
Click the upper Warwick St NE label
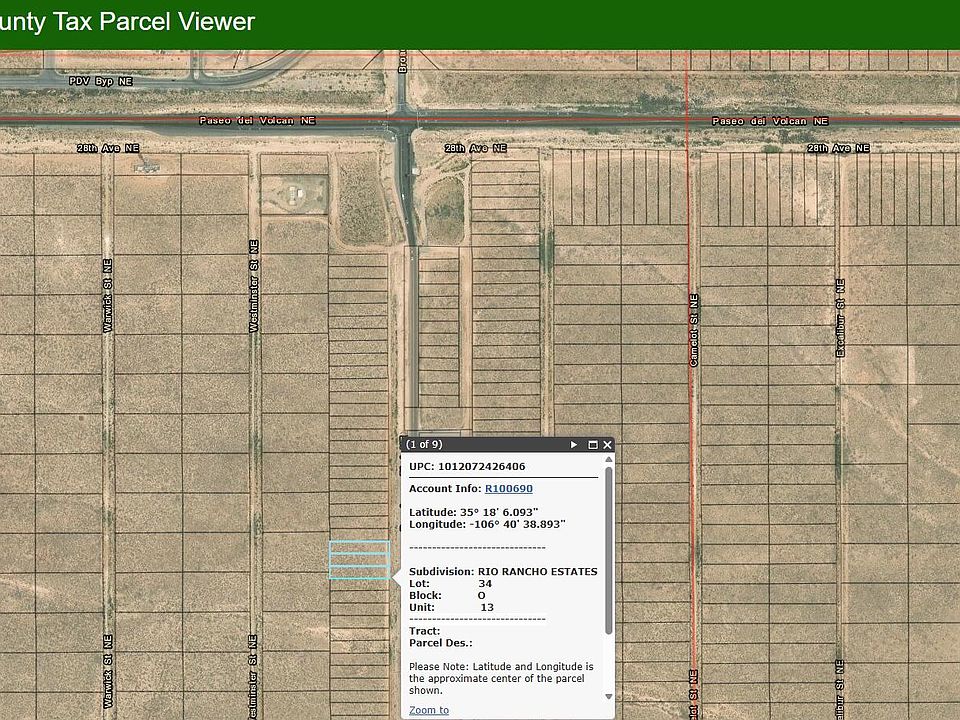pyautogui.click(x=108, y=295)
